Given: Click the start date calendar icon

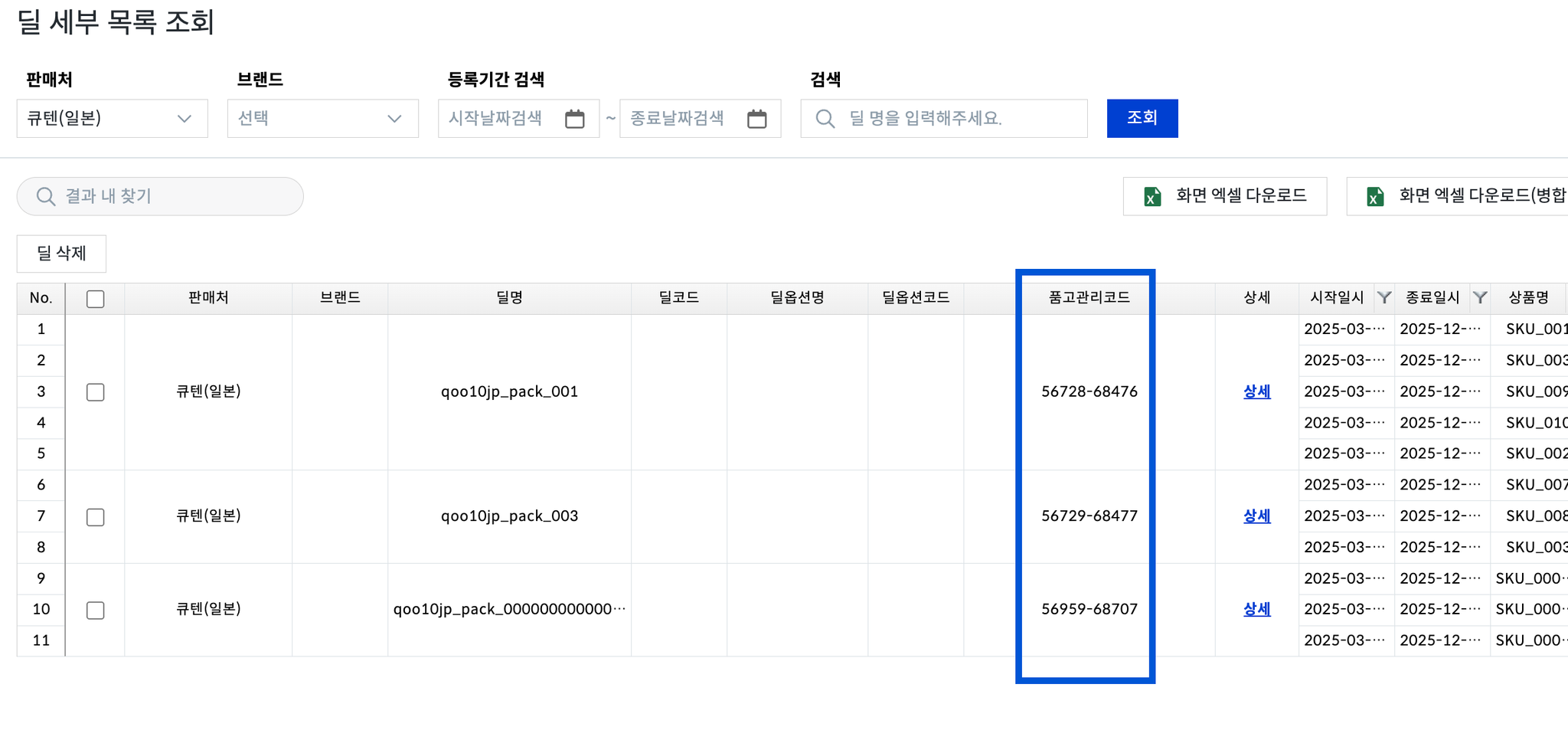Looking at the screenshot, I should point(575,119).
